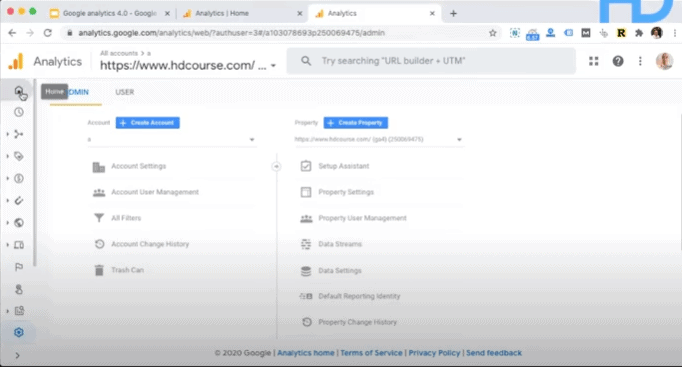The width and height of the screenshot is (682, 367).
Task: Open a new browser tab
Action: click(x=453, y=13)
